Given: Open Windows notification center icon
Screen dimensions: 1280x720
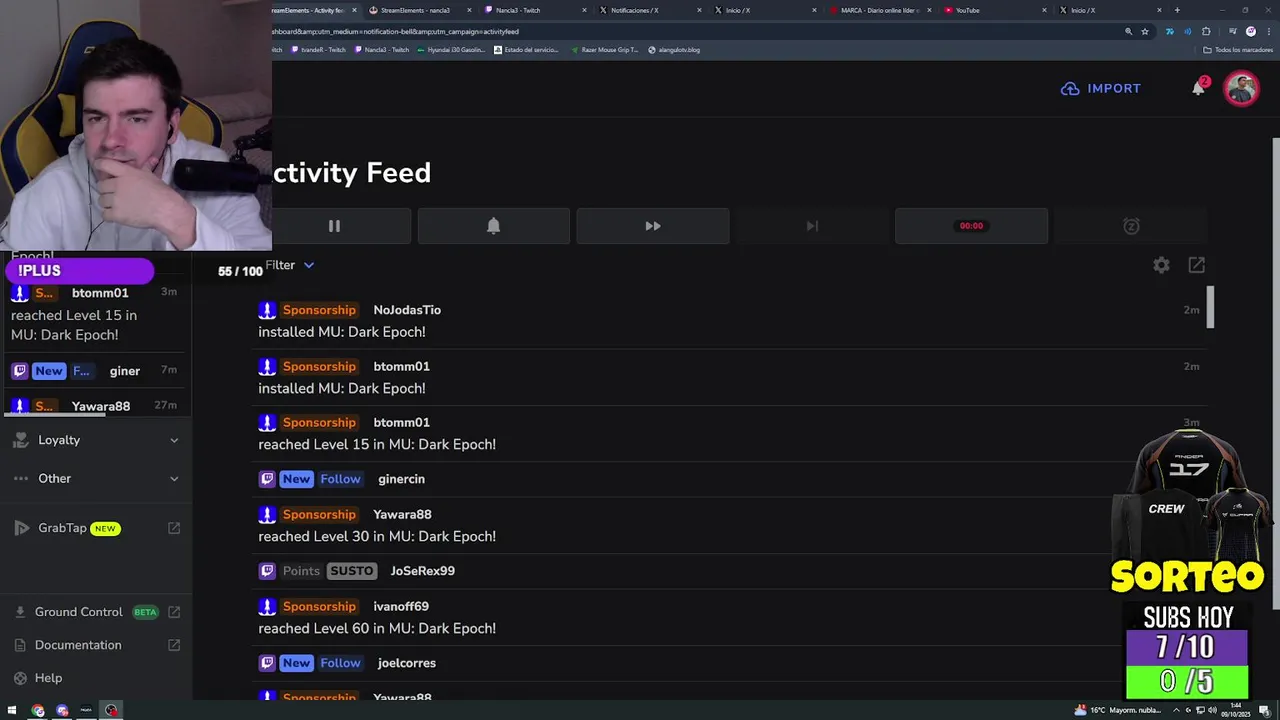Looking at the screenshot, I should [x=1265, y=711].
